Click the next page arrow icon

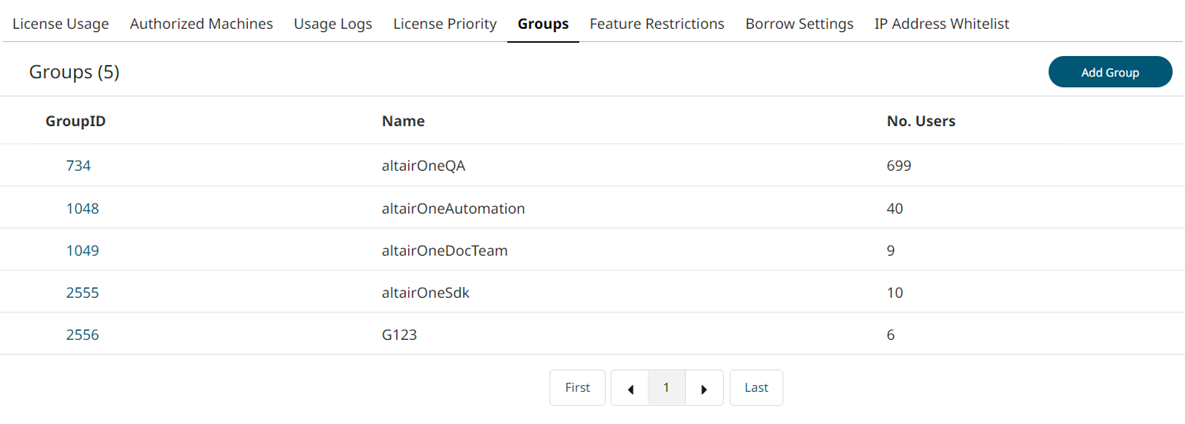(704, 388)
